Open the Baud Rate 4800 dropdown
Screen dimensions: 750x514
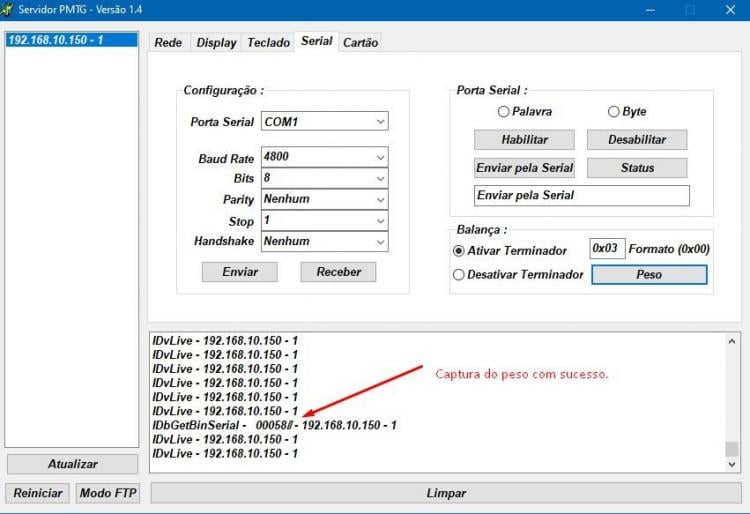[x=325, y=157]
